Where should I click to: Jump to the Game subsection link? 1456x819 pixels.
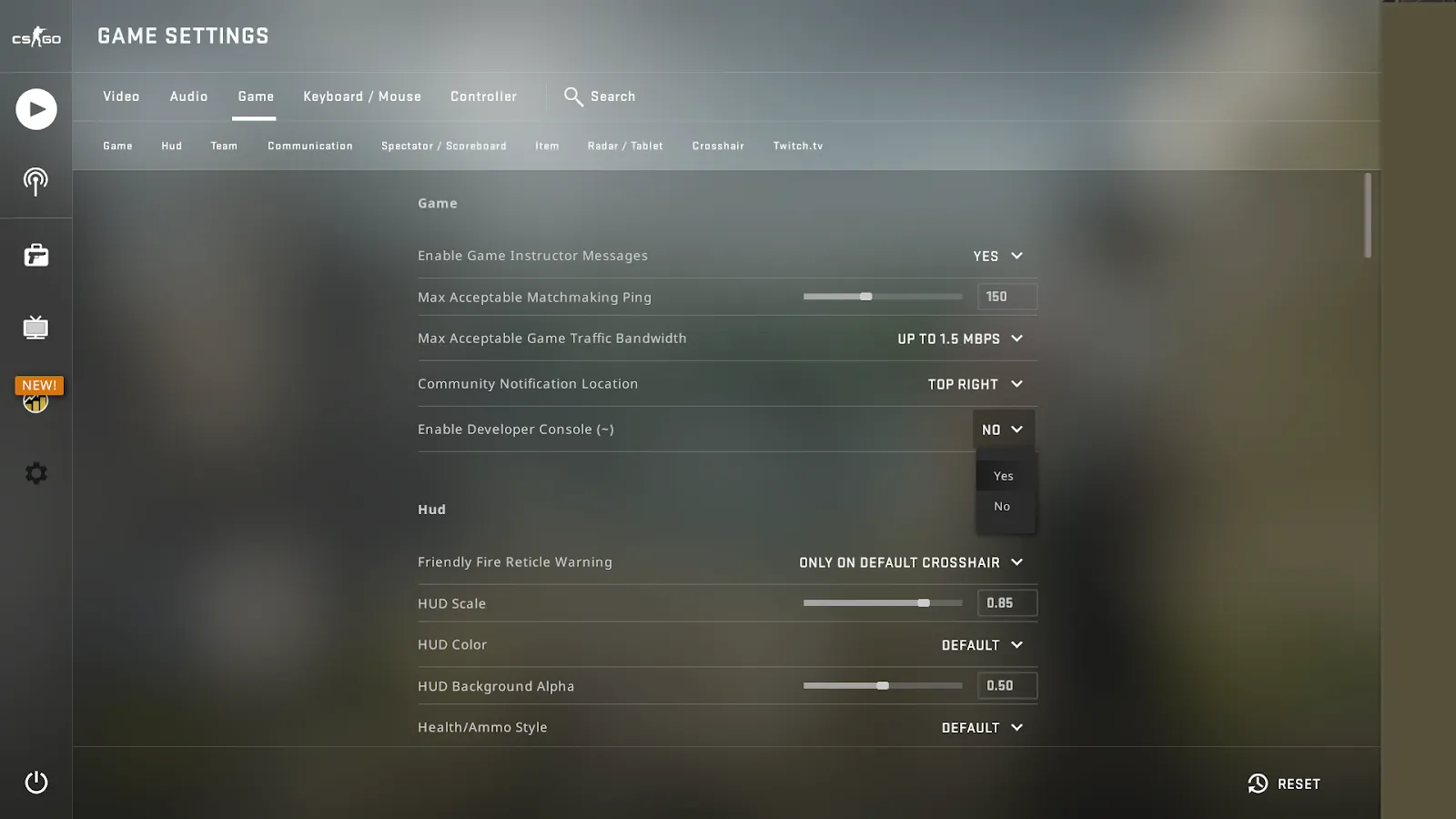117,146
